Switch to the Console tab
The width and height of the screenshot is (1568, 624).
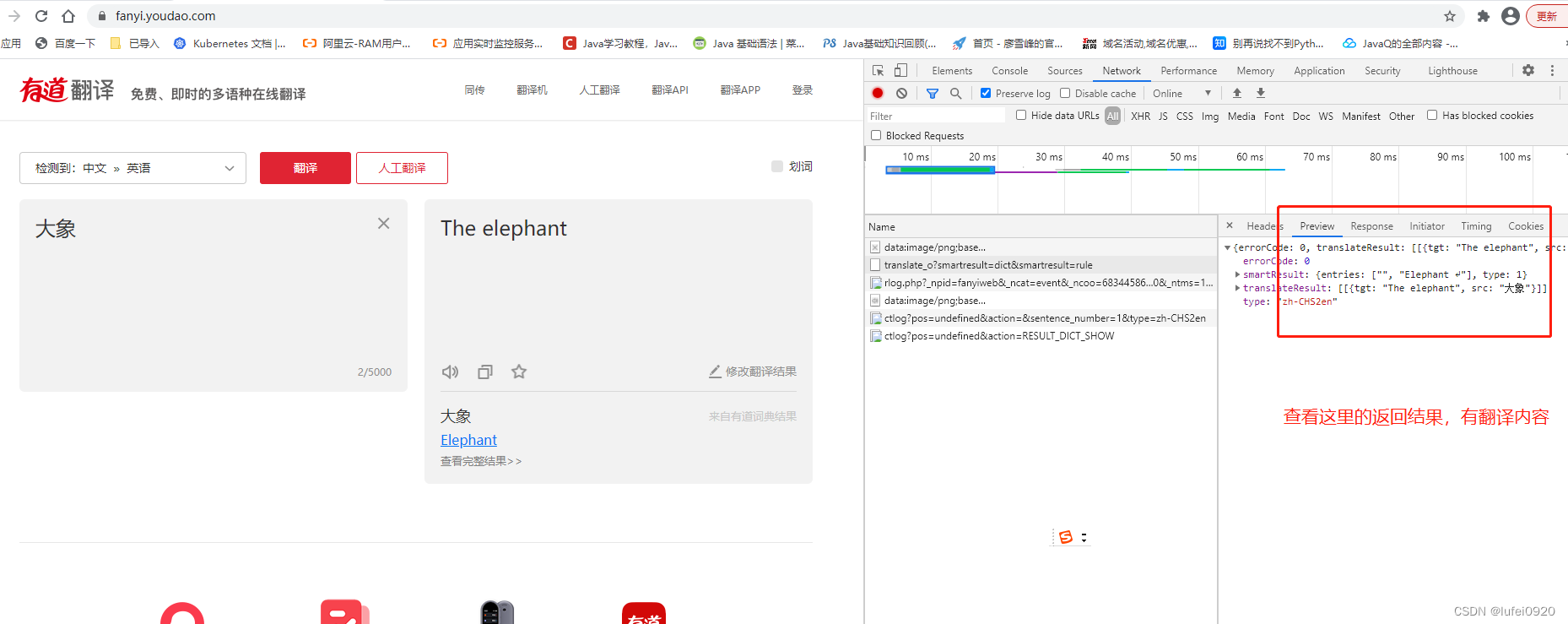pyautogui.click(x=1009, y=71)
